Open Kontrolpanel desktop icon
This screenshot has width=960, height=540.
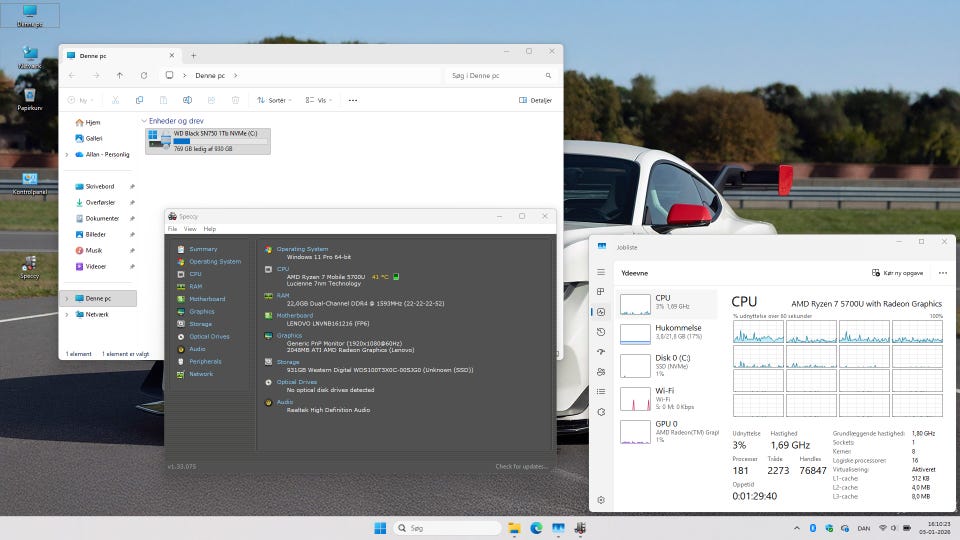coord(29,180)
